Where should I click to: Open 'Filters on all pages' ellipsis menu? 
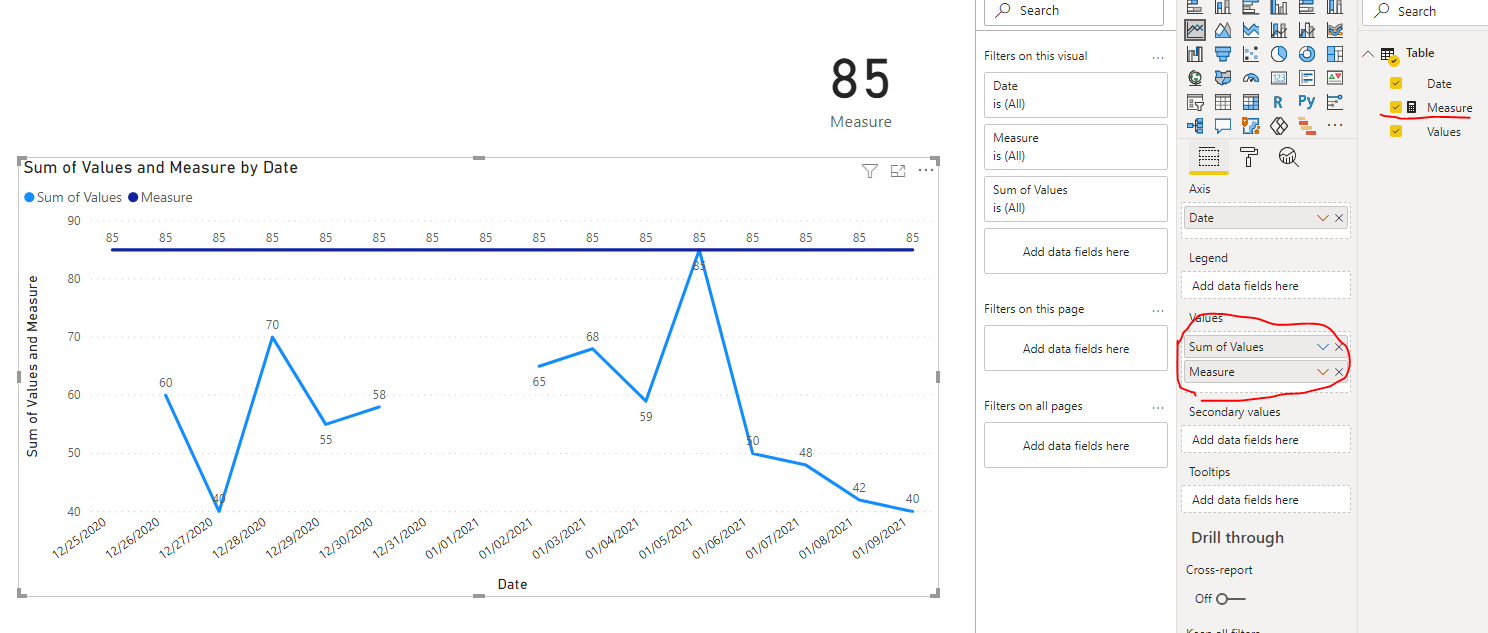click(1158, 407)
